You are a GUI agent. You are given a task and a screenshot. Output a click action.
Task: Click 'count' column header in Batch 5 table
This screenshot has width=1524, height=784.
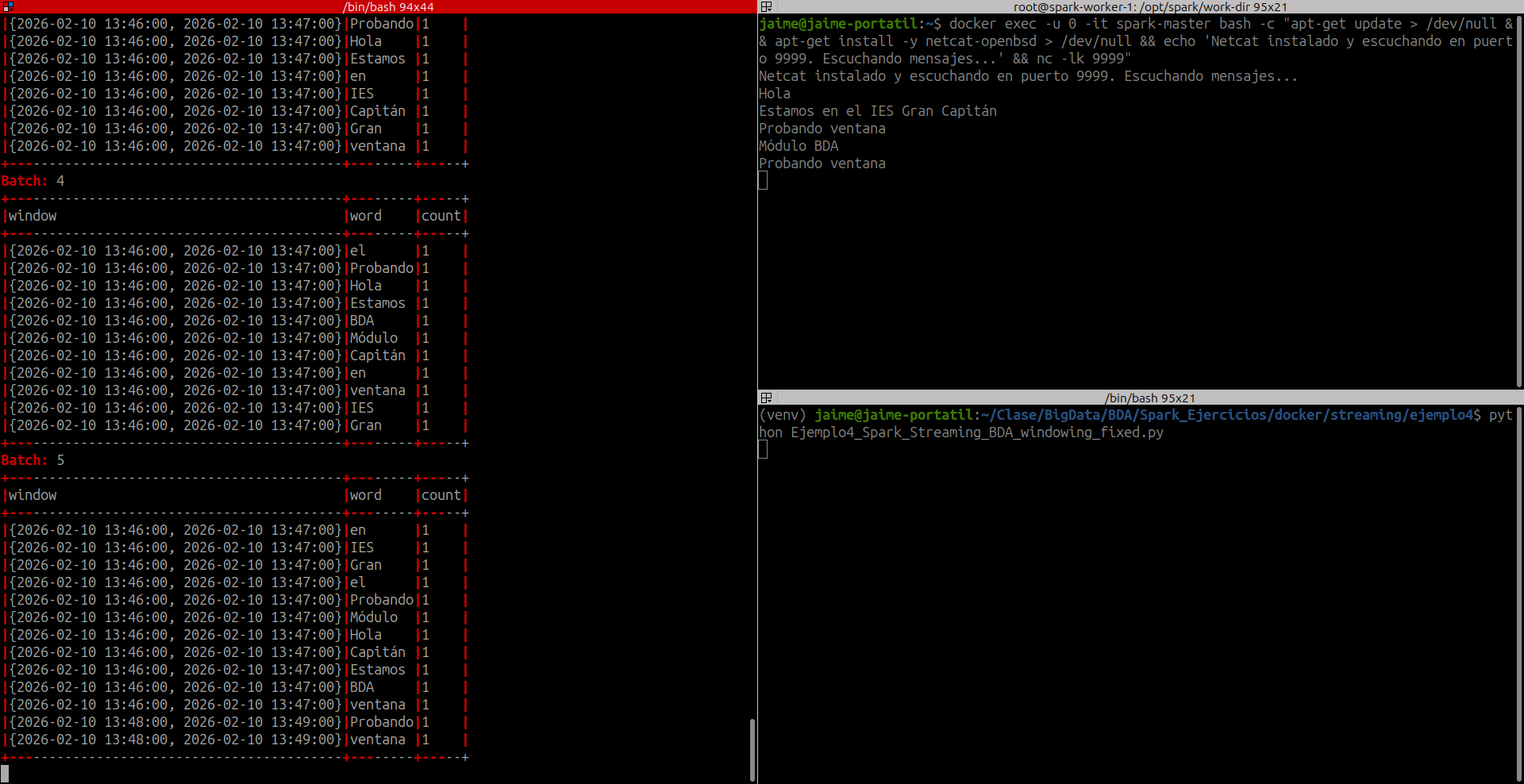tap(441, 495)
